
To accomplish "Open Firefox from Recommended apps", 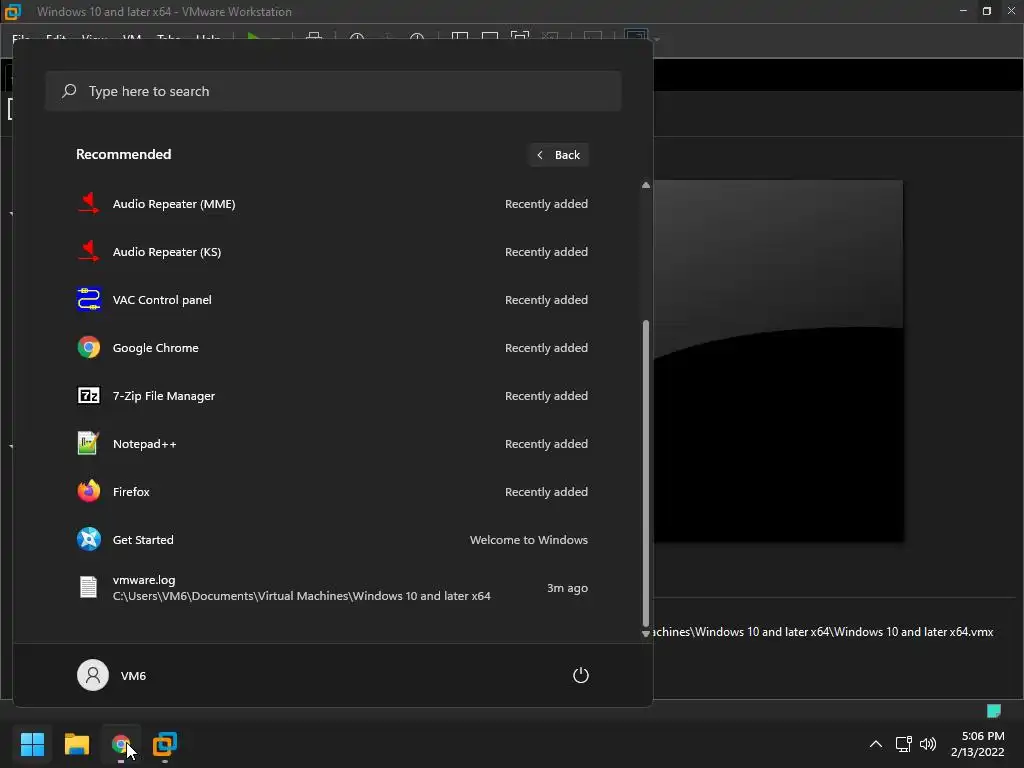I will tap(332, 492).
